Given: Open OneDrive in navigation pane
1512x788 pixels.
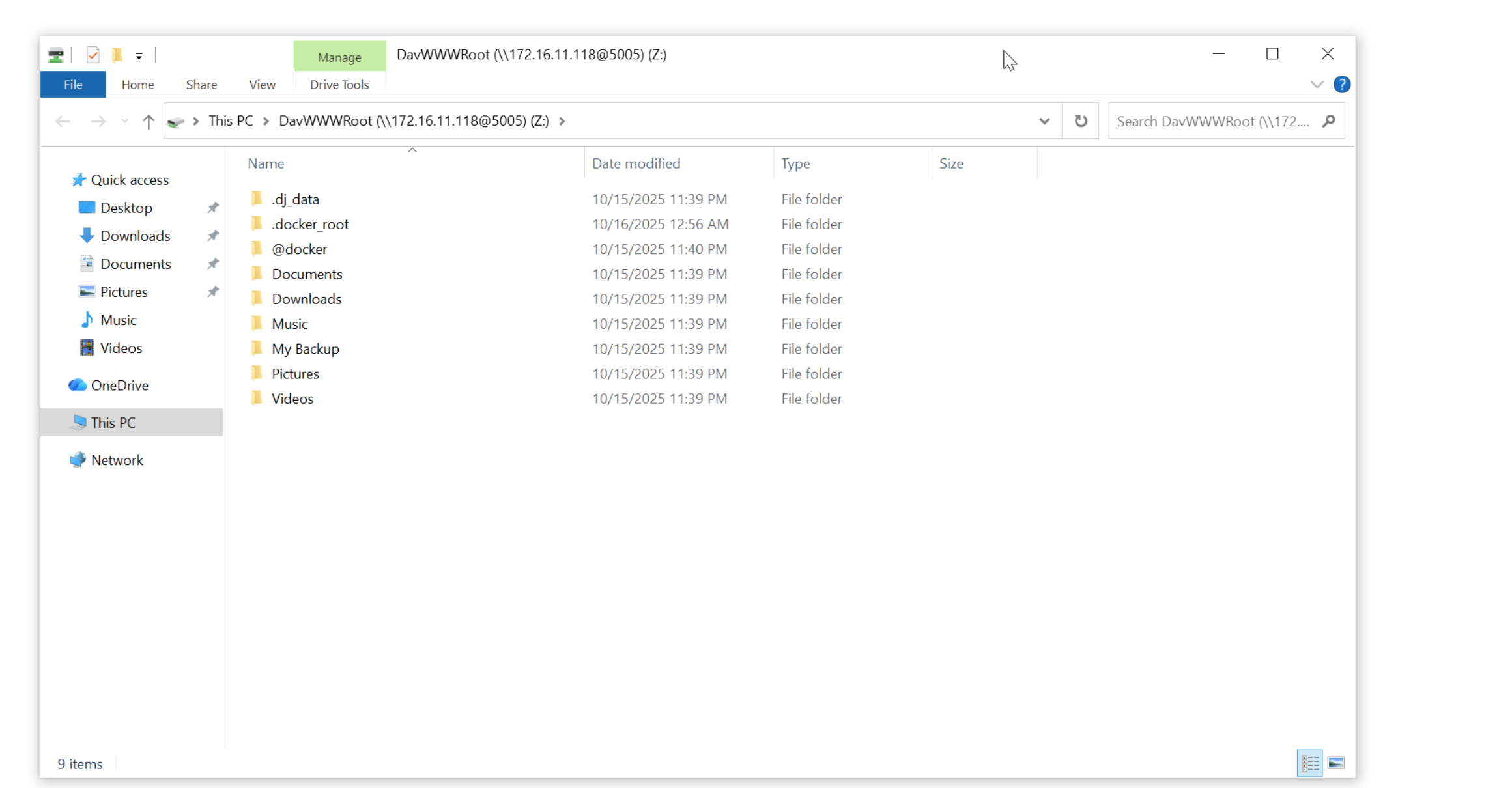Looking at the screenshot, I should coord(119,386).
